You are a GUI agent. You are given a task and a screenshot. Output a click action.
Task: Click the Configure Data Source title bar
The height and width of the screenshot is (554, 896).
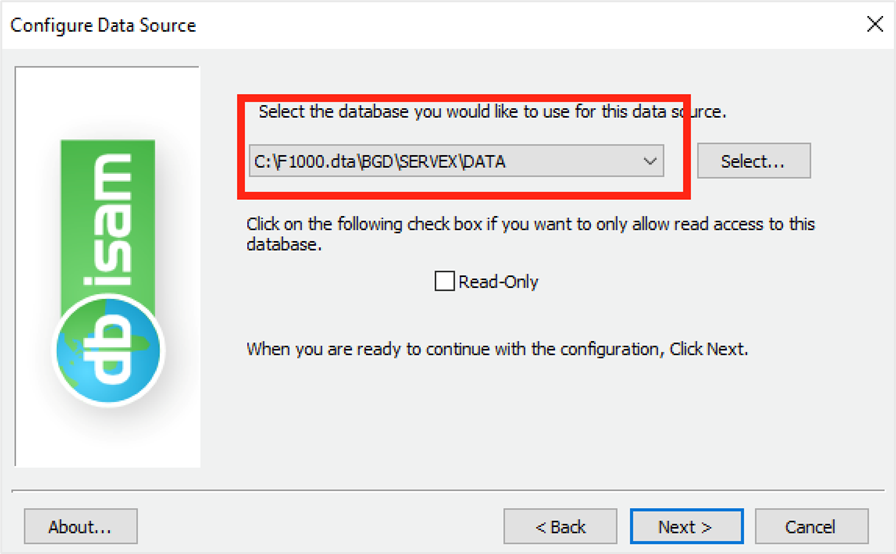pos(400,25)
